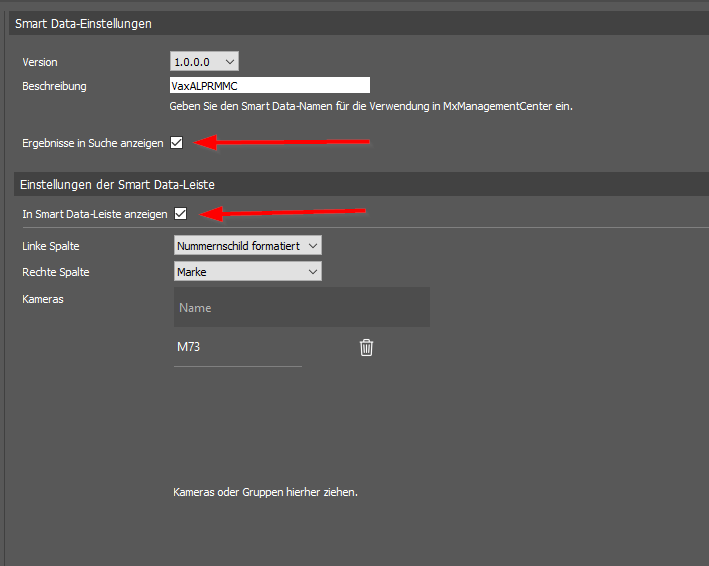Delete the M73 camera with trash icon
The image size is (709, 566).
[366, 348]
